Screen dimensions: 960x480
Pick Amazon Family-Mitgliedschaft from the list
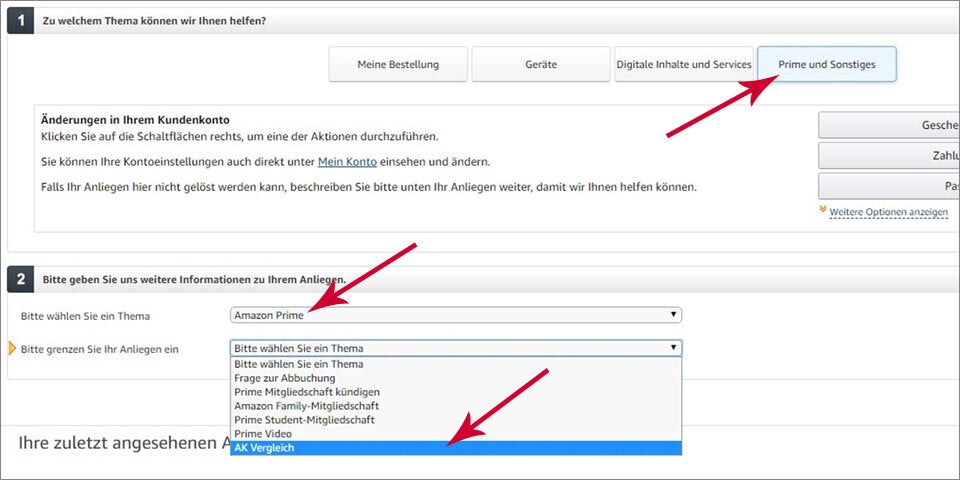click(456, 406)
